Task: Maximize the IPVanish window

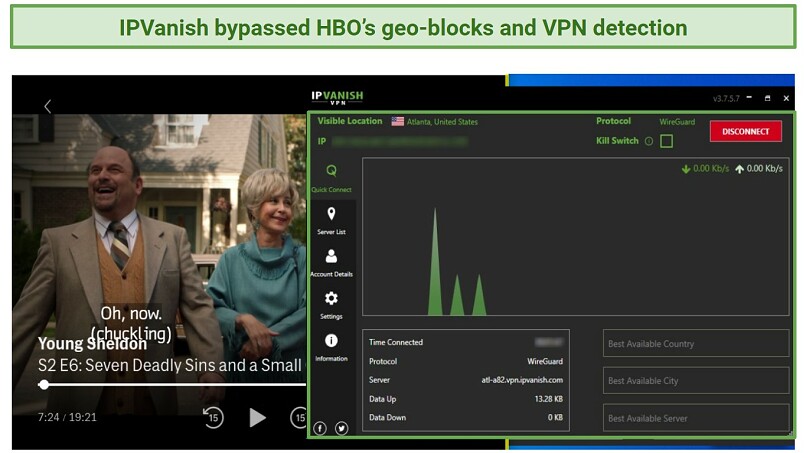Action: click(x=767, y=98)
